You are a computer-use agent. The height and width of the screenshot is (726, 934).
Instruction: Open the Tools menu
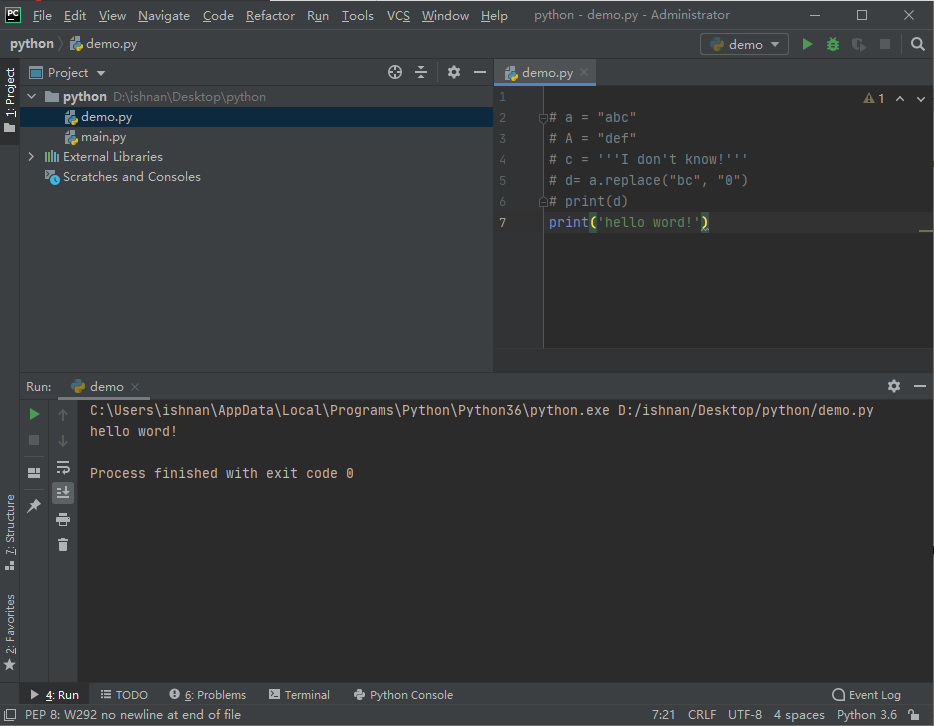(x=357, y=15)
